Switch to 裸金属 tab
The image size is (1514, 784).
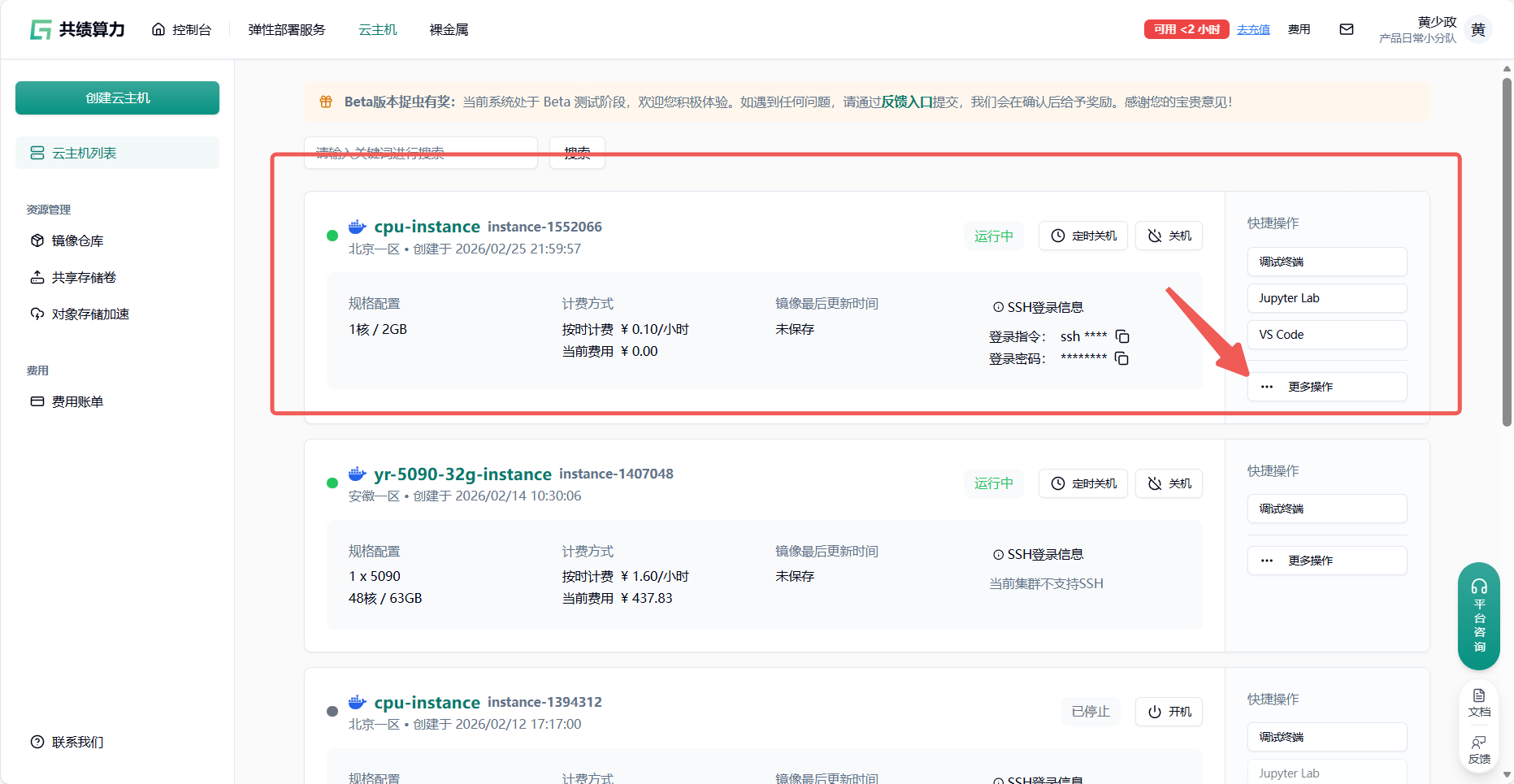tap(449, 30)
